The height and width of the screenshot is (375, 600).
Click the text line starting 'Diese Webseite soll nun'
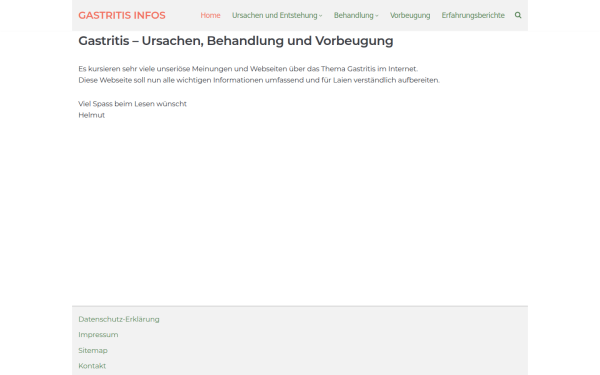259,80
